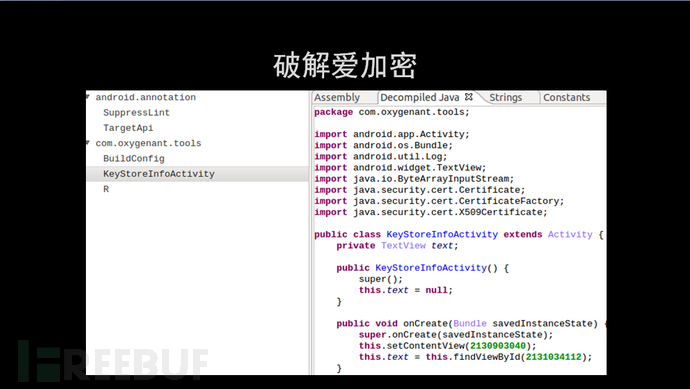The width and height of the screenshot is (690, 389).
Task: Click the this.text = null line
Action: point(406,290)
